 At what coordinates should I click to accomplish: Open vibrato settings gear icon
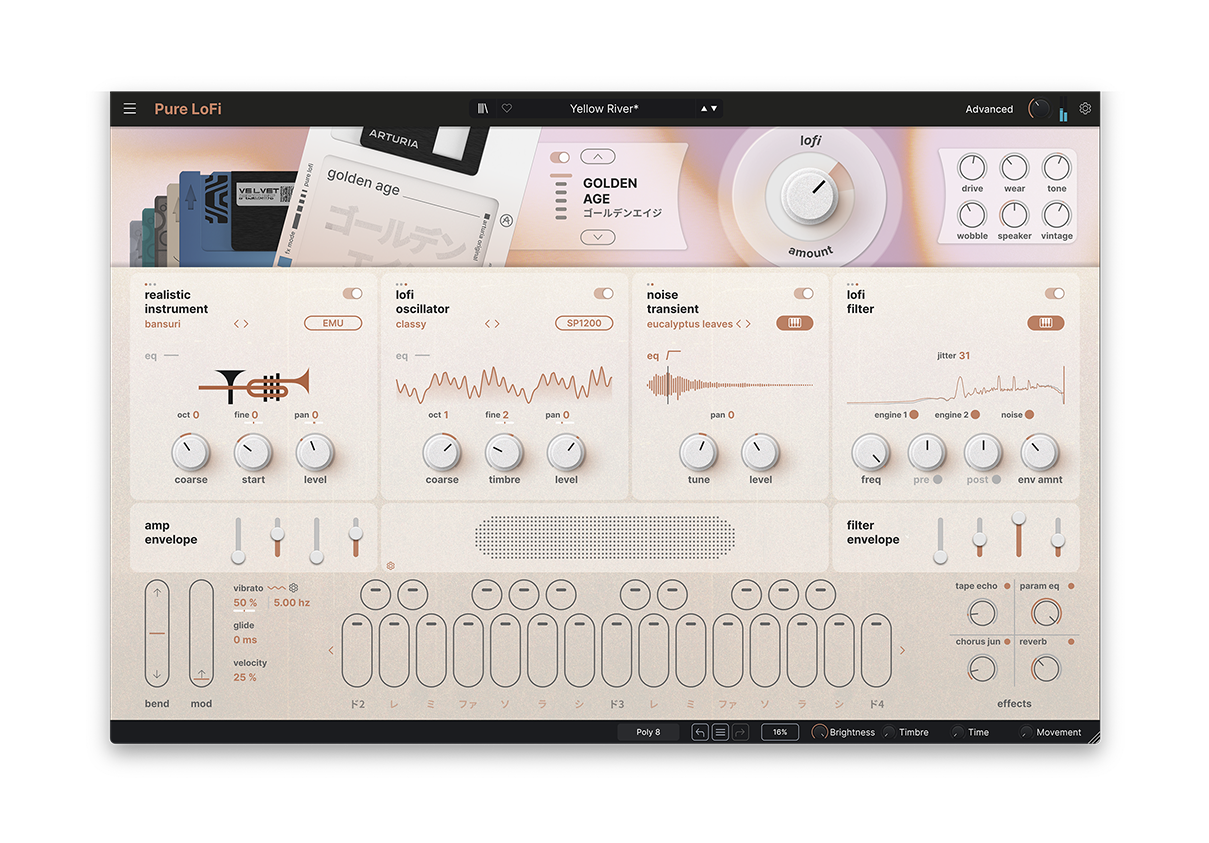click(x=294, y=588)
